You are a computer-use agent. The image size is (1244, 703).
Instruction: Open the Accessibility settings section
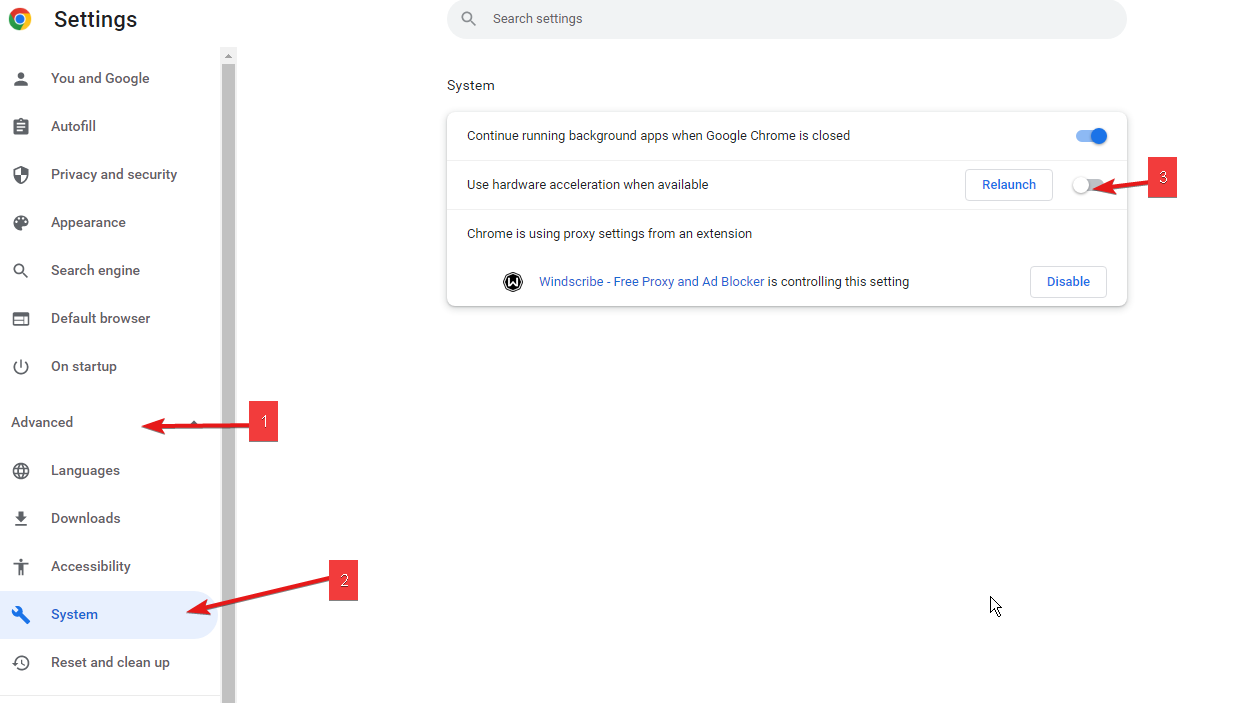(90, 566)
